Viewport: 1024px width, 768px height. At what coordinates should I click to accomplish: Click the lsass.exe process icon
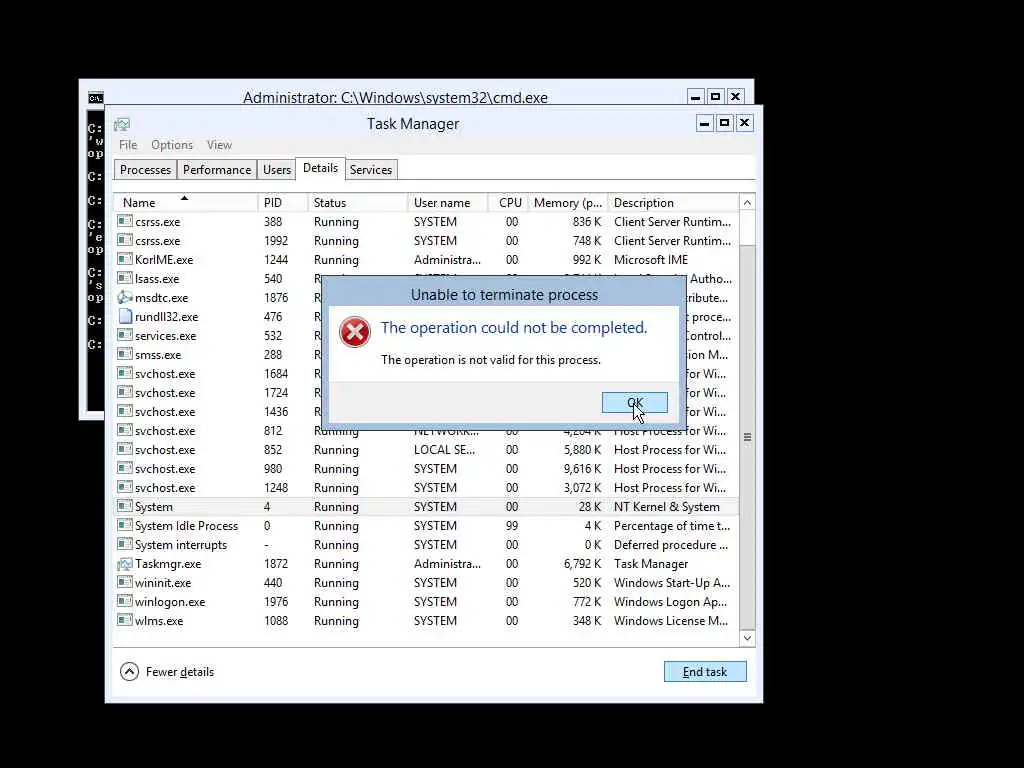click(x=125, y=278)
